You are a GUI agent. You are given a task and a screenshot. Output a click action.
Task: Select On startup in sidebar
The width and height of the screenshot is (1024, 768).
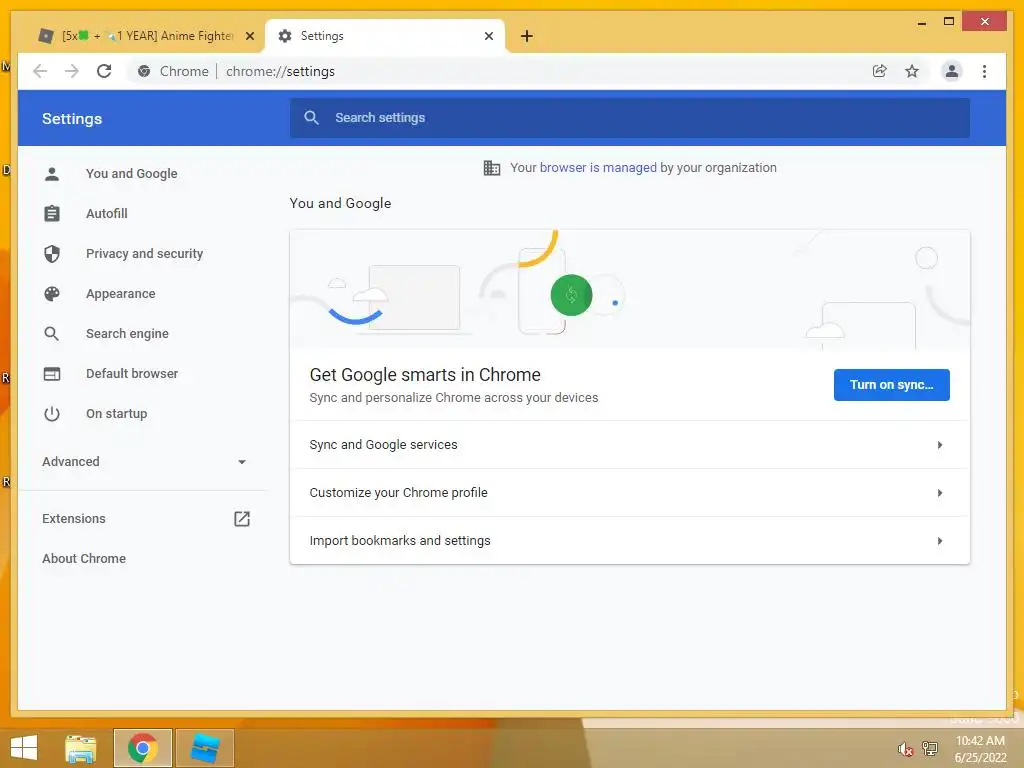click(x=116, y=413)
